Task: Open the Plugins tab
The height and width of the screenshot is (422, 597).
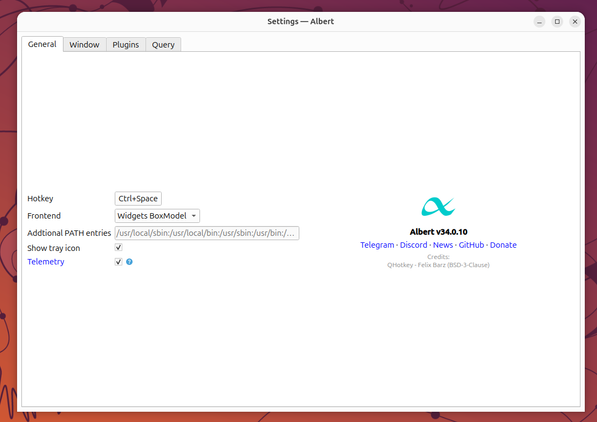Action: point(126,45)
